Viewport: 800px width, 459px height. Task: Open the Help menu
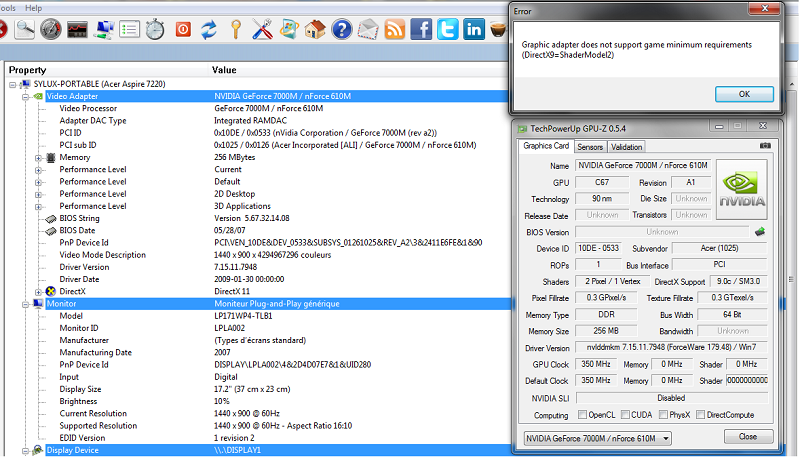[x=33, y=8]
